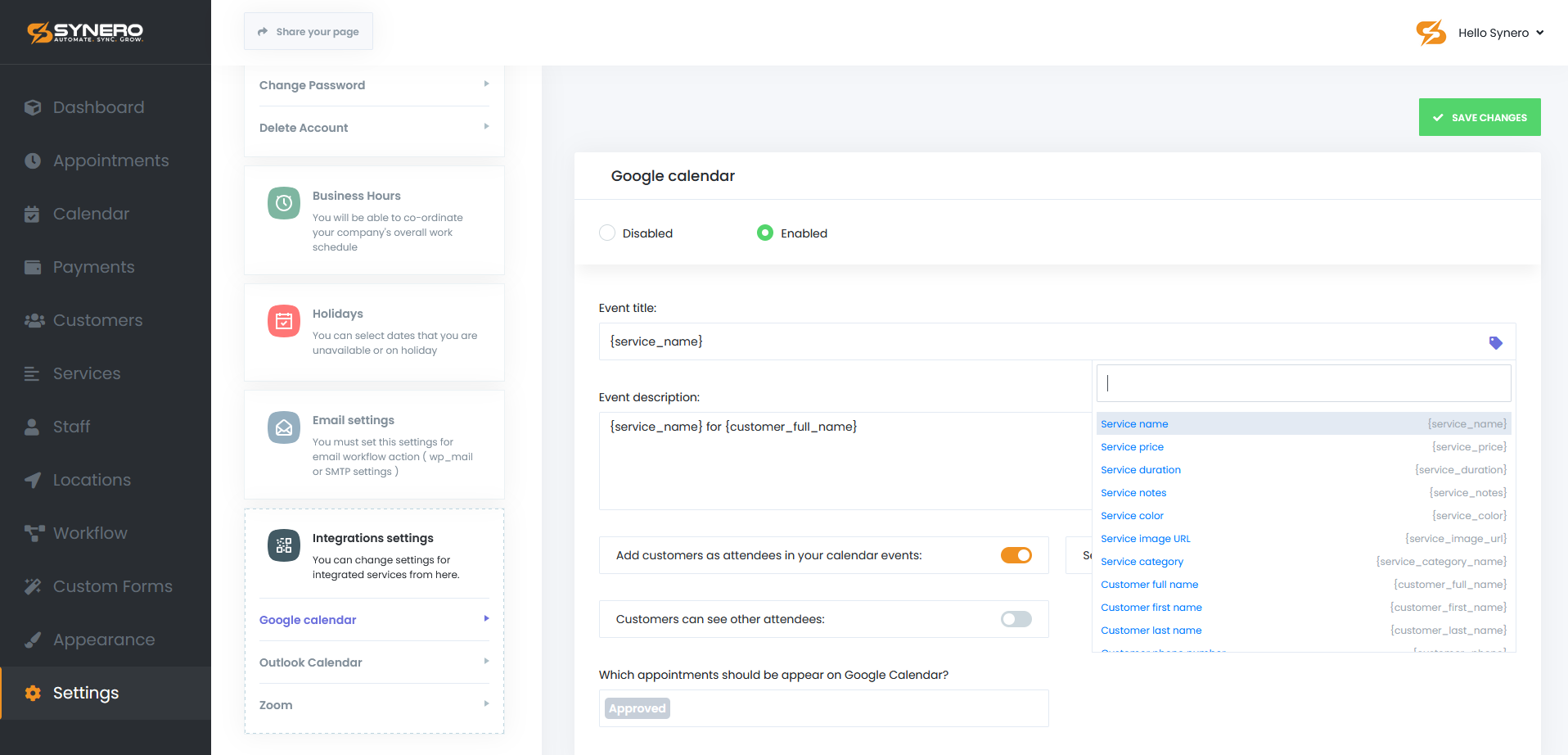1568x755 pixels.
Task: Select the Disabled radio option
Action: [607, 233]
